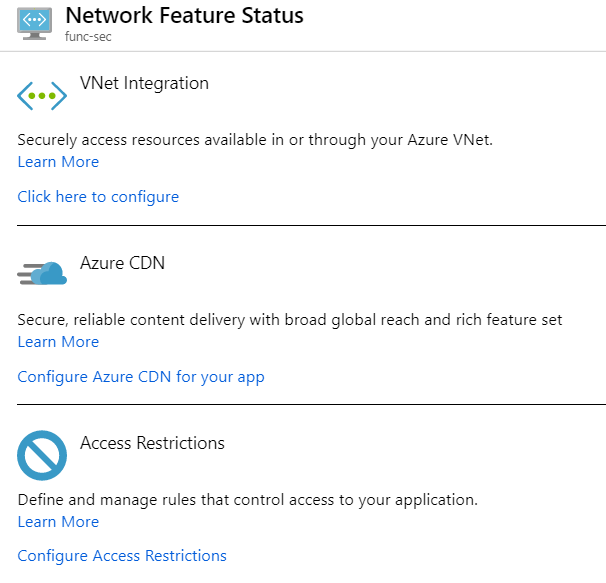The image size is (606, 583).
Task: Open Learn More under Access Restrictions
Action: 58,522
